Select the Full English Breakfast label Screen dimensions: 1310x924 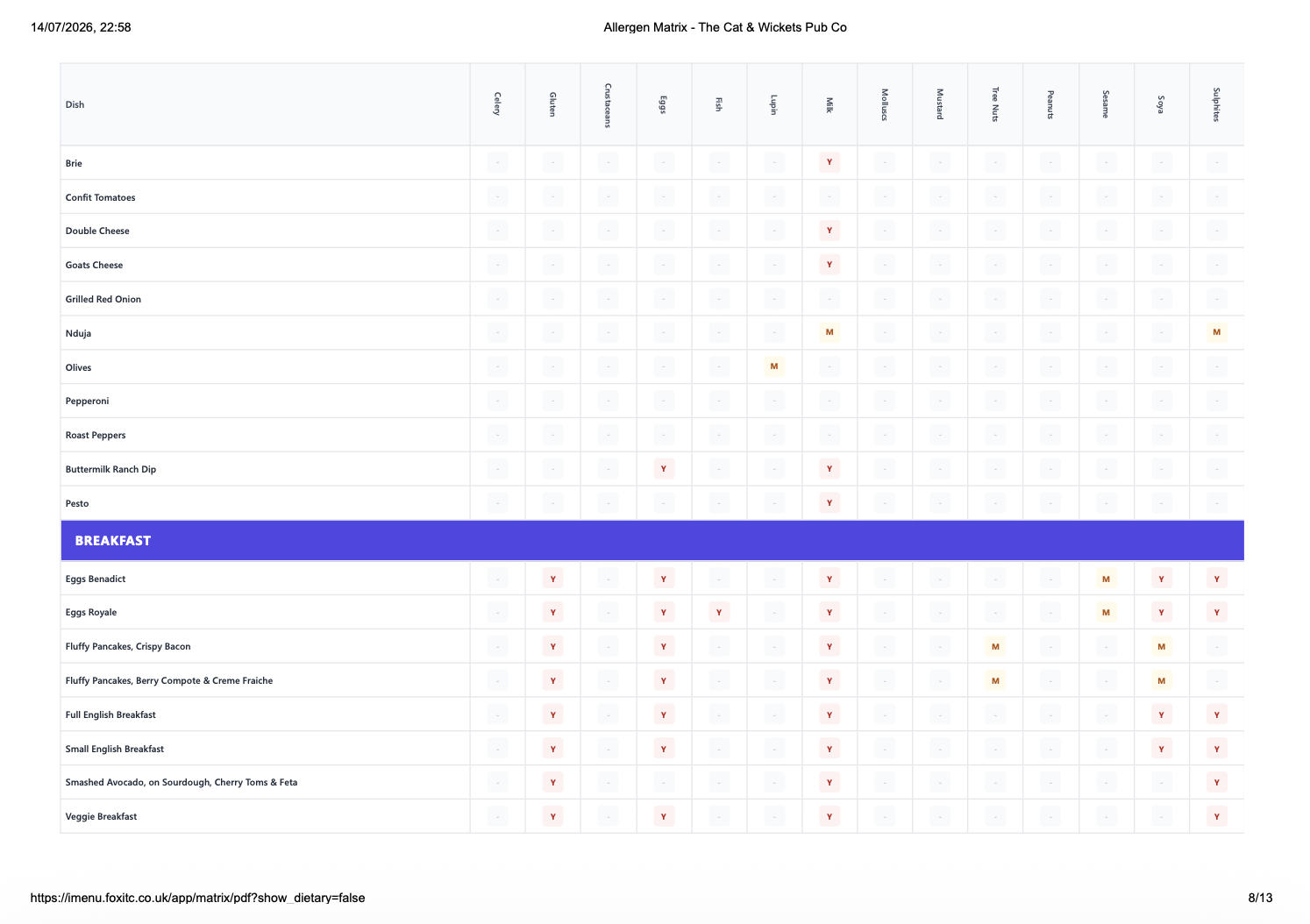(x=110, y=714)
